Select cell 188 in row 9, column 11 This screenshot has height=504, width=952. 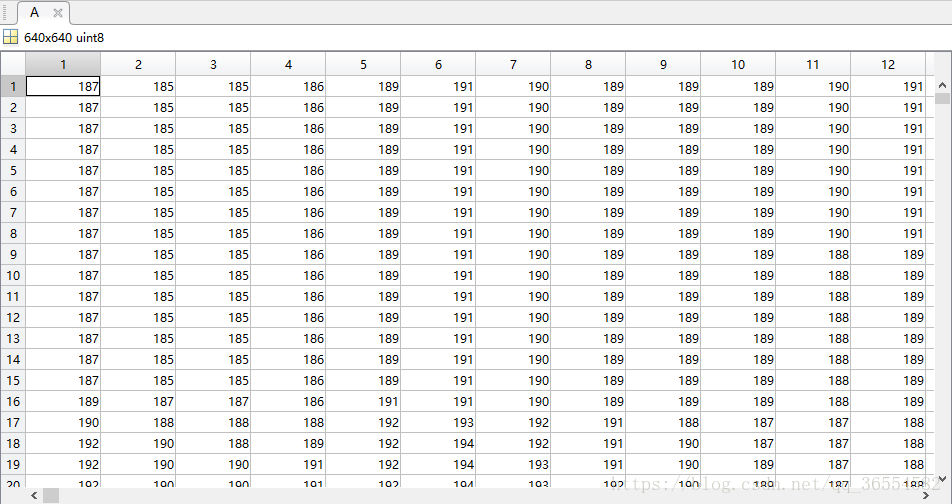tap(813, 254)
